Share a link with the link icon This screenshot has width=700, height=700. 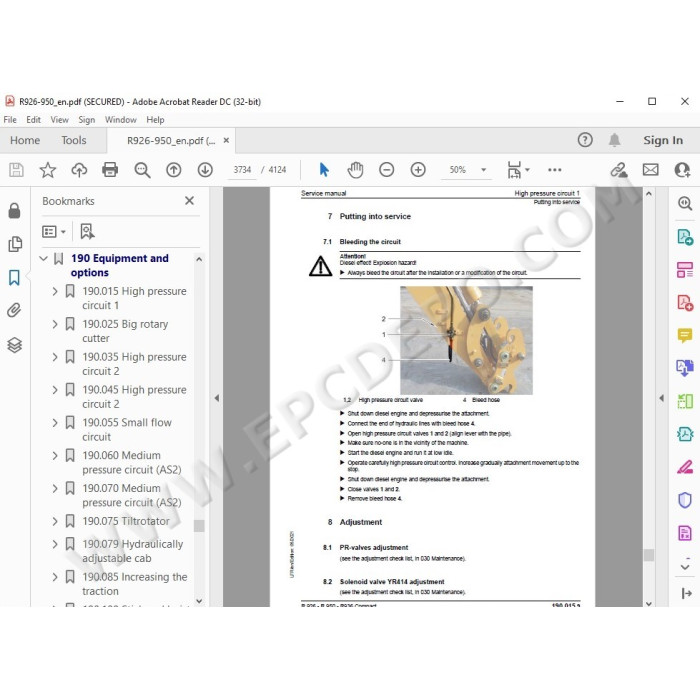coord(619,170)
